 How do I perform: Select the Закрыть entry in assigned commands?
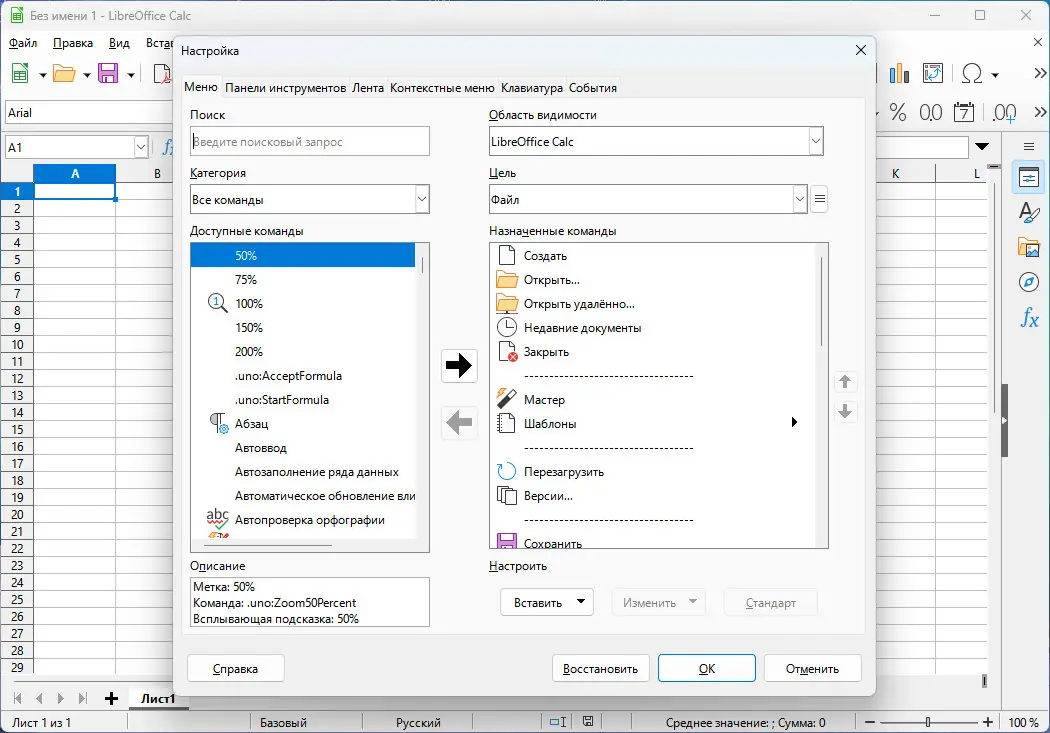coord(654,352)
